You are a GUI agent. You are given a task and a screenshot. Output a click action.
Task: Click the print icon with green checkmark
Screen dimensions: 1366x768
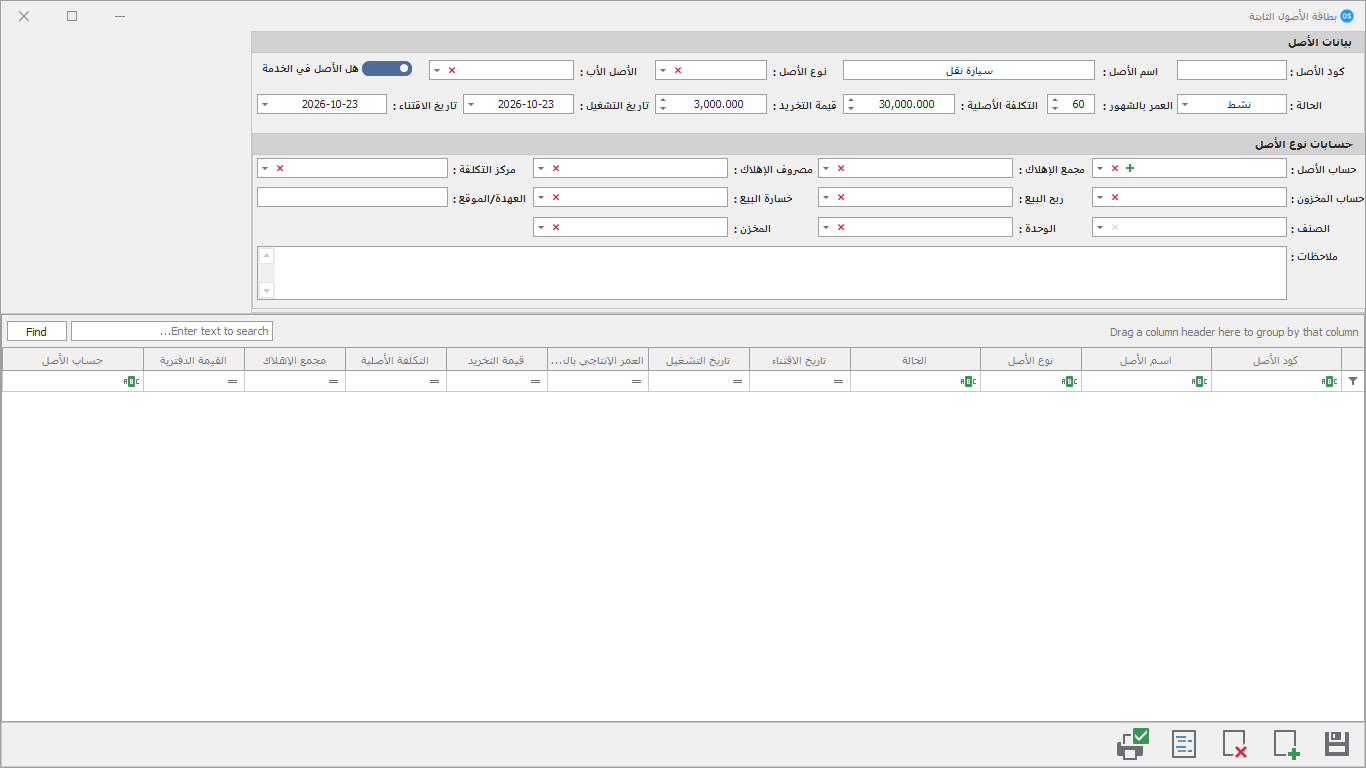[x=1133, y=744]
